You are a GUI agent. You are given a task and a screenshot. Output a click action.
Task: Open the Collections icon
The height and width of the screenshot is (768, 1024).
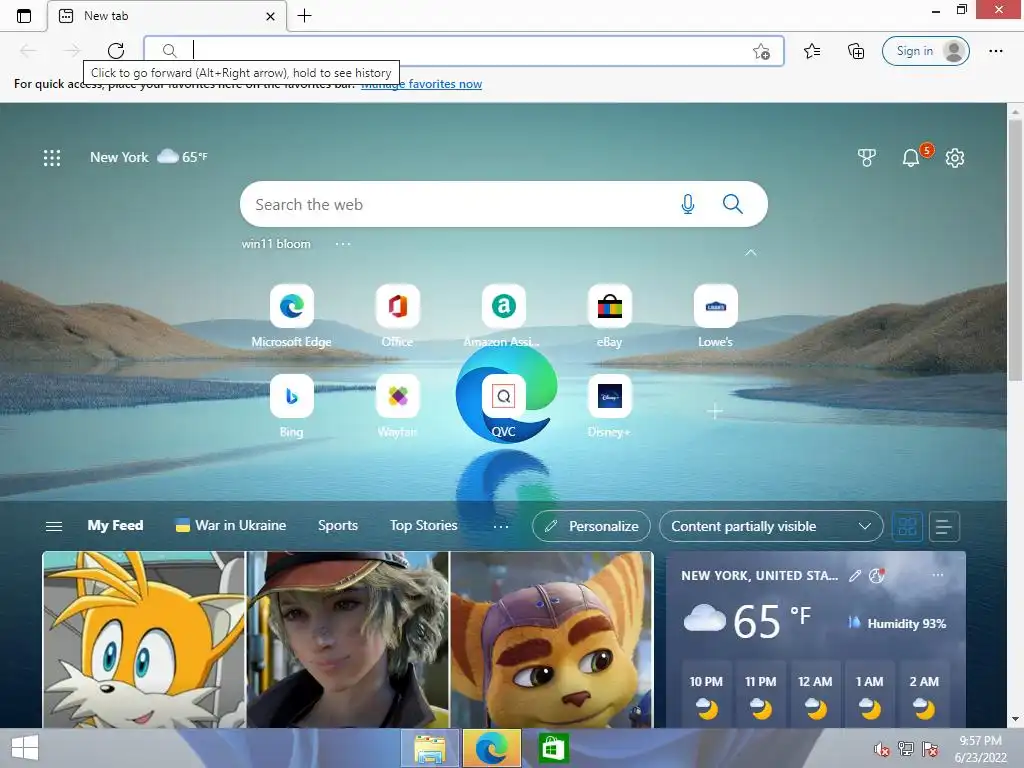(856, 51)
